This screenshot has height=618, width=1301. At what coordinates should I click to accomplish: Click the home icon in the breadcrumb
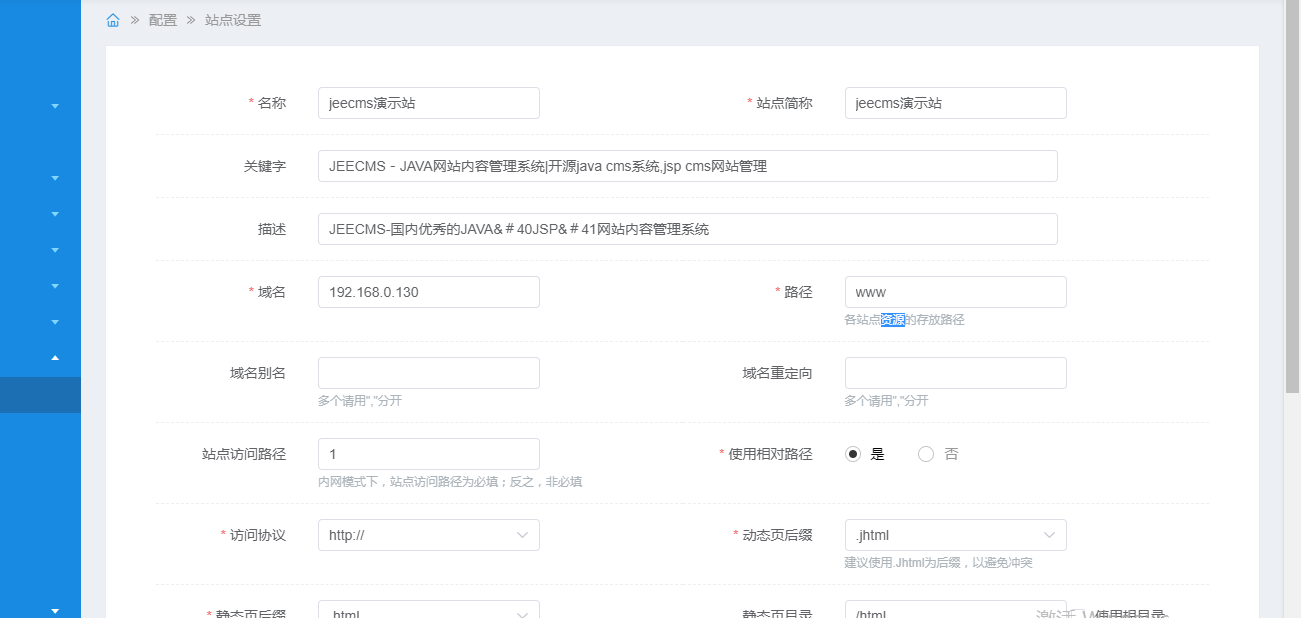(x=113, y=20)
